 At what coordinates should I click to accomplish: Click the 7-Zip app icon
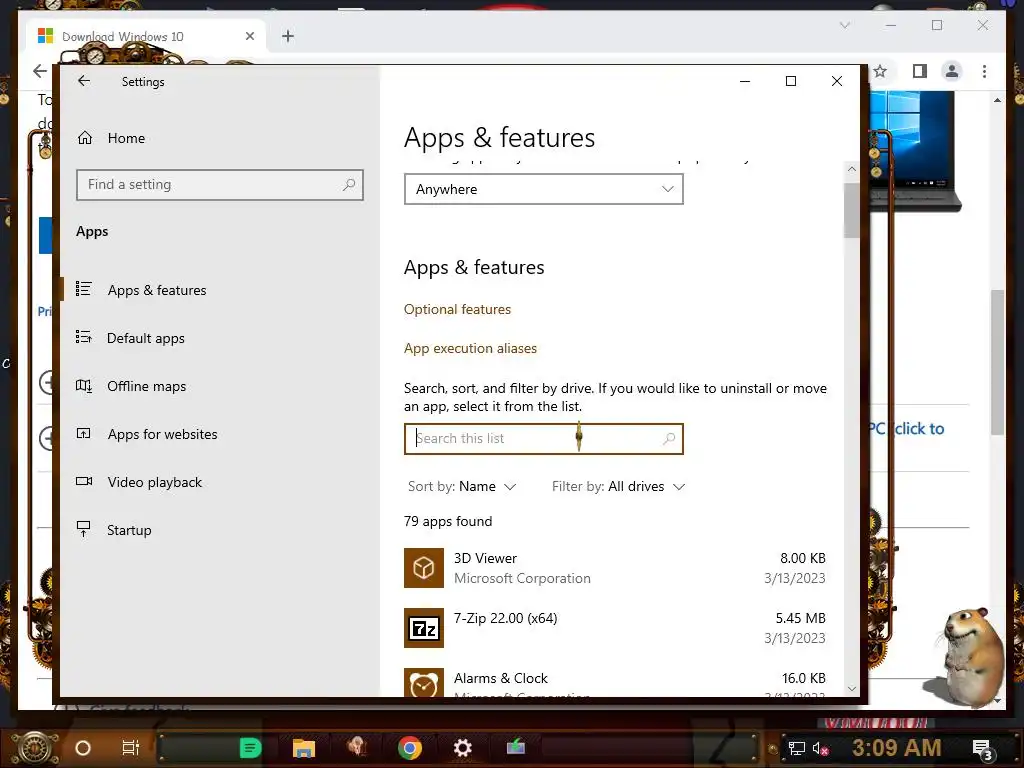tap(424, 628)
